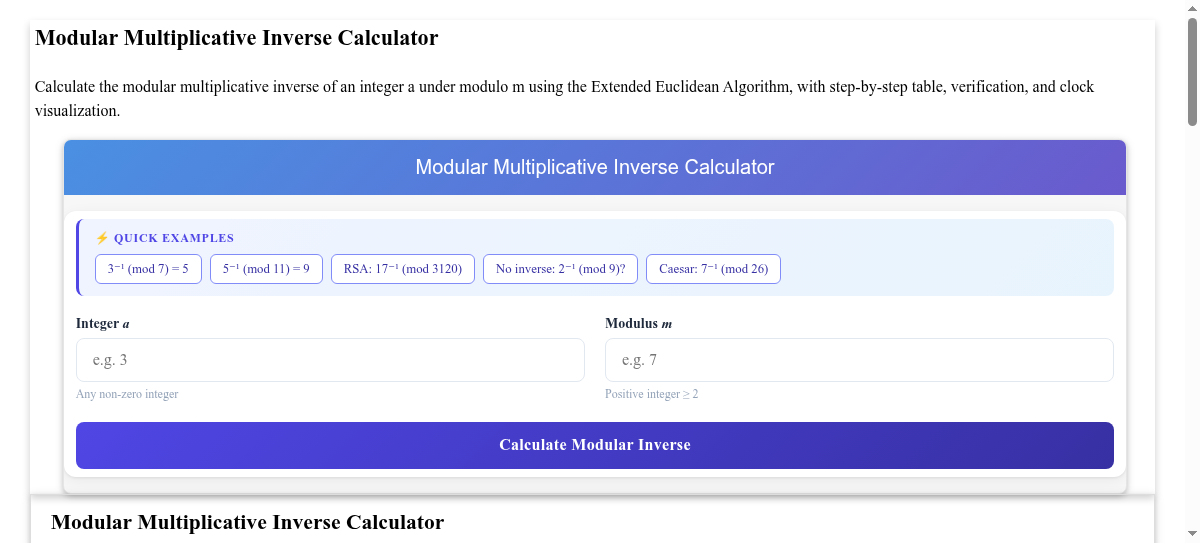Try the RSA 17⁻¹ (mod 3120) example
The width and height of the screenshot is (1200, 543).
(402, 269)
